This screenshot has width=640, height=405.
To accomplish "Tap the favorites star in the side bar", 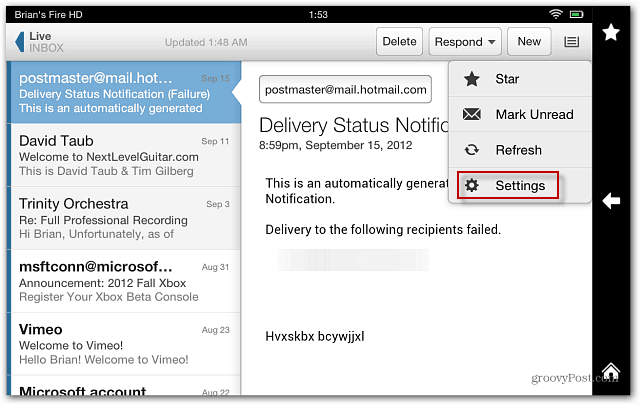I will 611,32.
